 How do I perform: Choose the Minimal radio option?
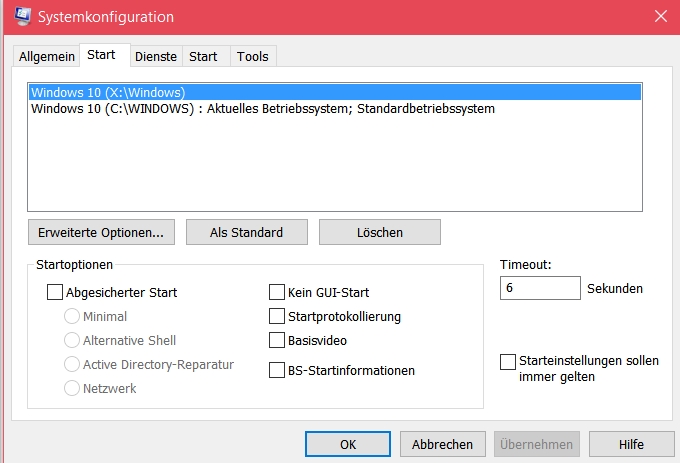(x=72, y=316)
